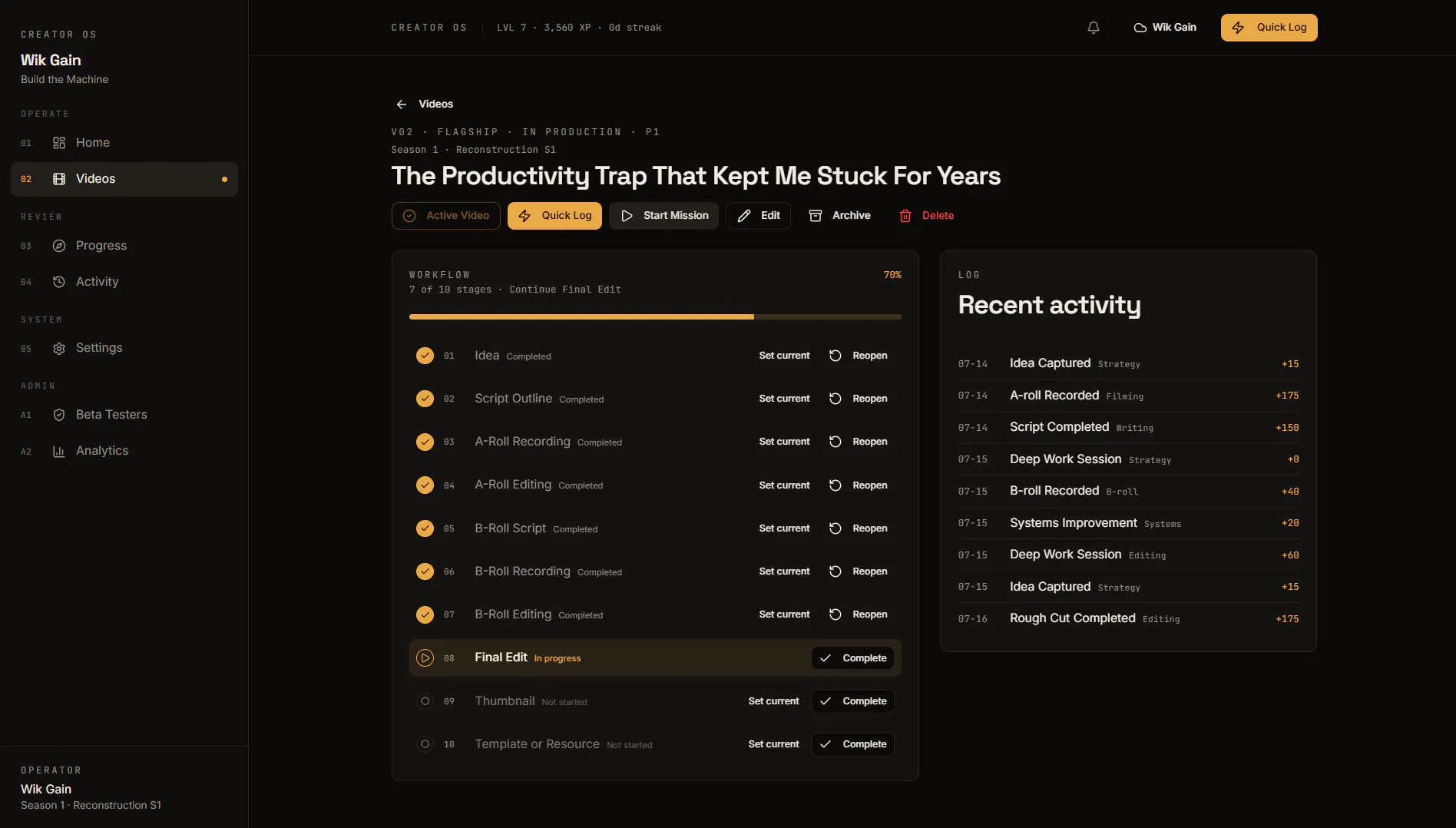Click the reopen icon for Script Outline

[836, 399]
